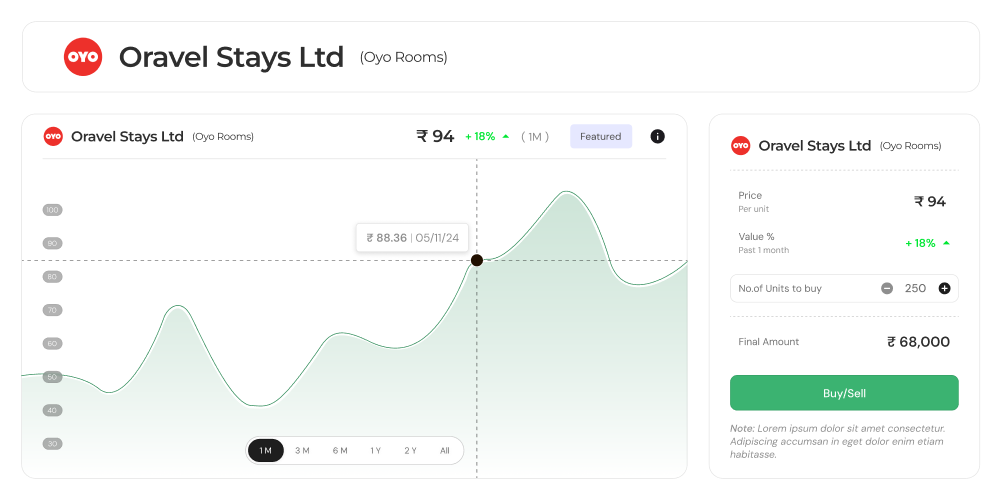Click the OYO logo in chart card

coord(53,136)
